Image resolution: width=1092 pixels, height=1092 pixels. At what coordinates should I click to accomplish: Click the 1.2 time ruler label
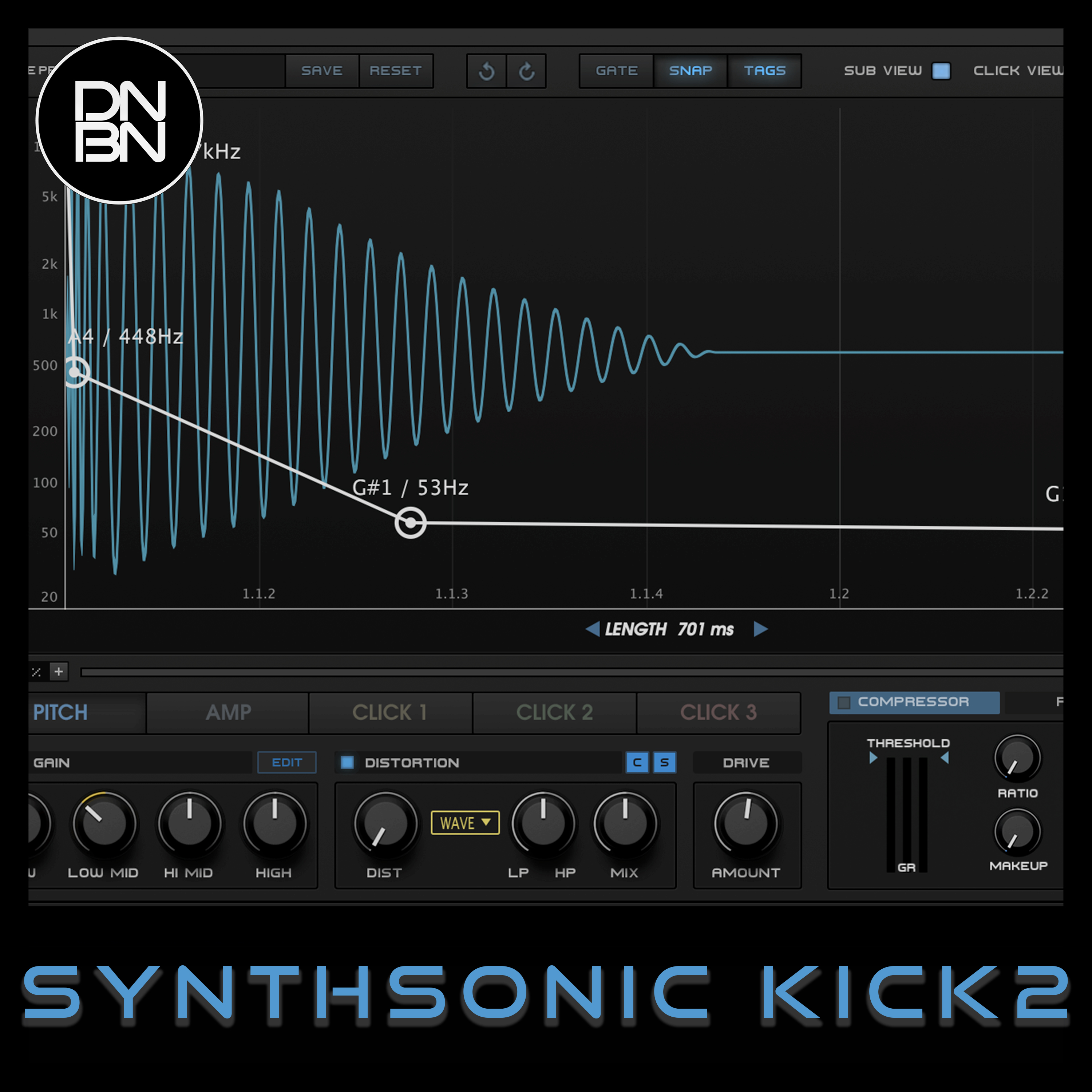[839, 593]
